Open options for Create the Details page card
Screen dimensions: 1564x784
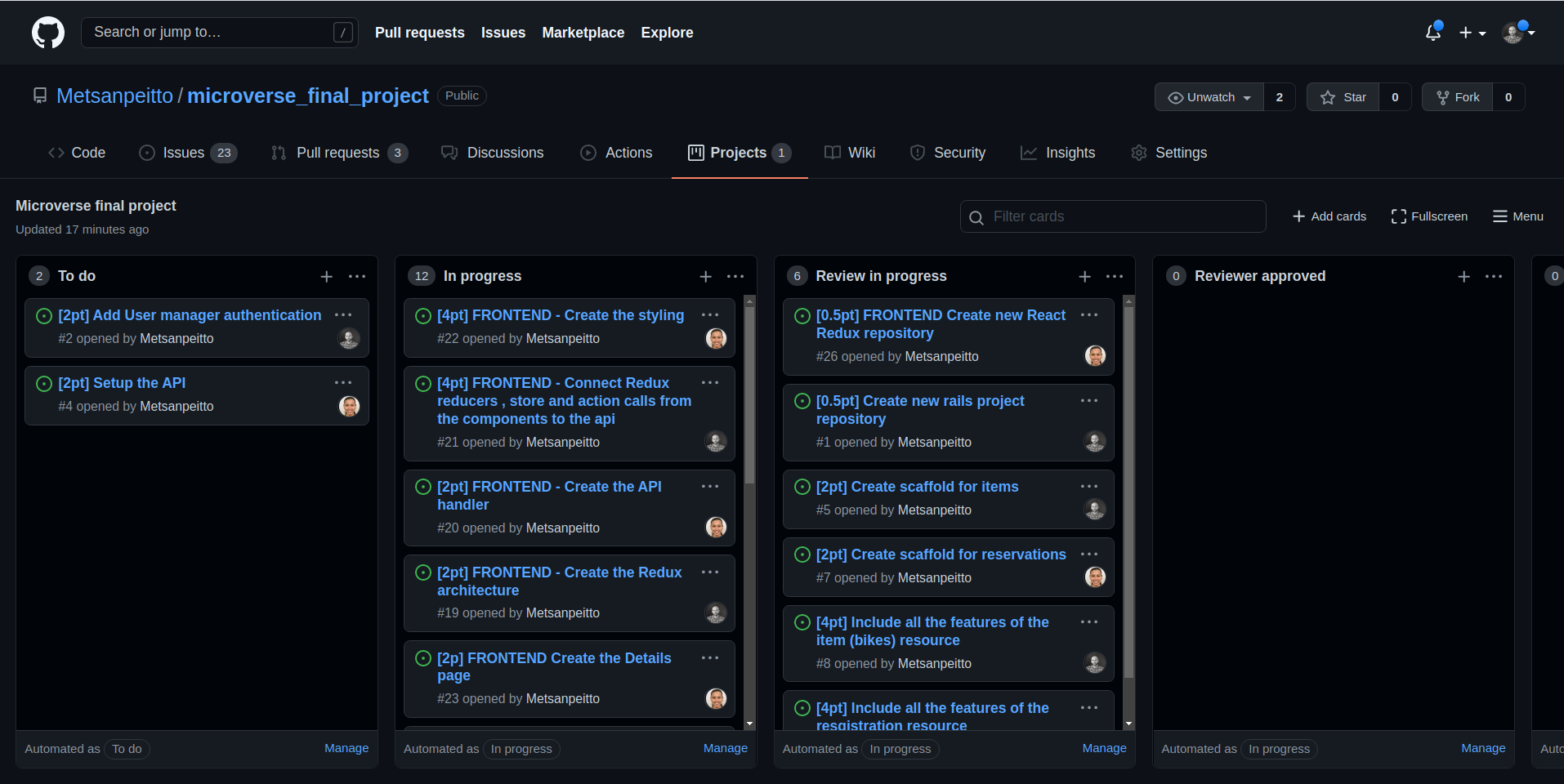click(710, 658)
